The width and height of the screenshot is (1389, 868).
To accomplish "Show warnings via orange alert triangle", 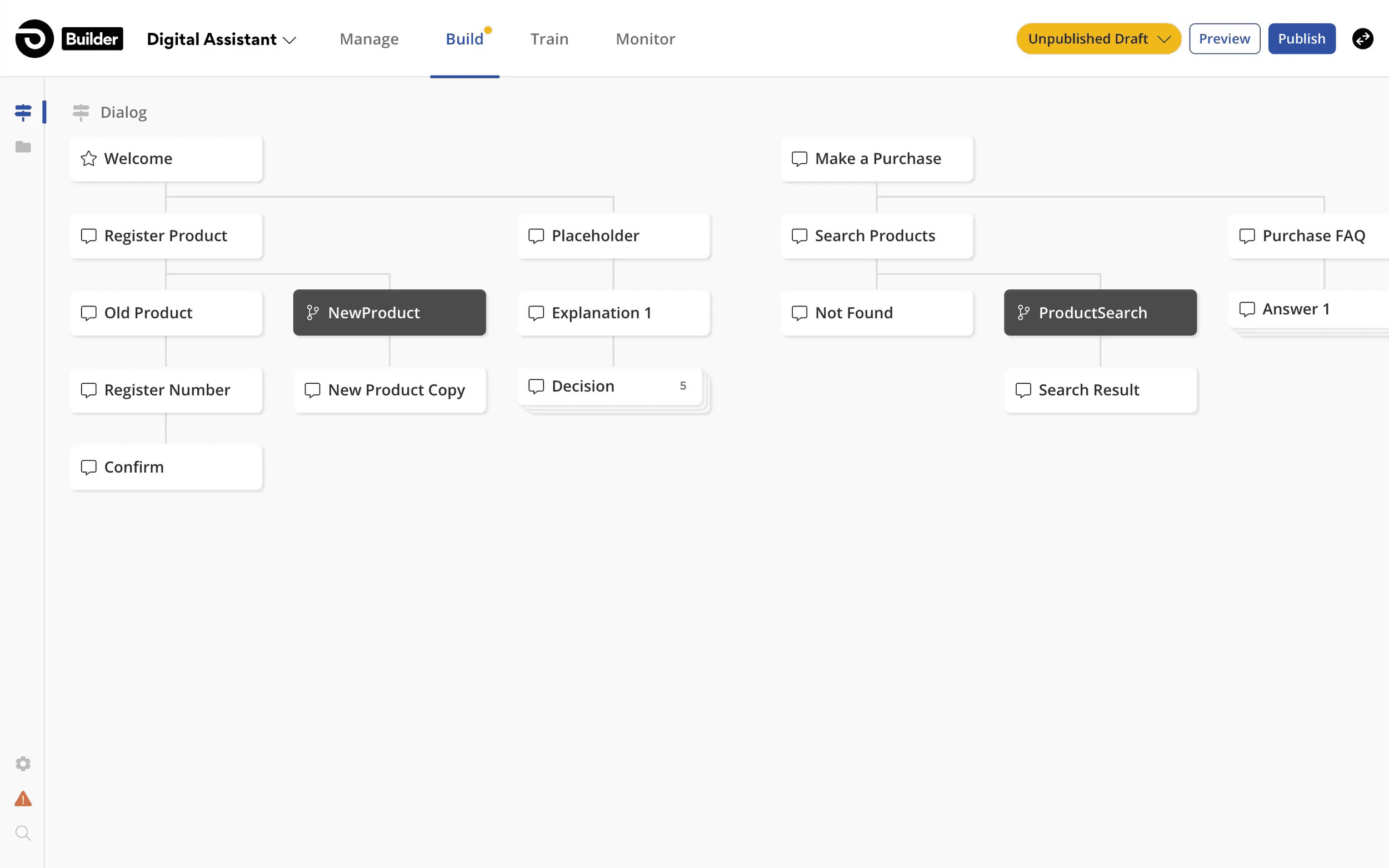I will (x=23, y=799).
